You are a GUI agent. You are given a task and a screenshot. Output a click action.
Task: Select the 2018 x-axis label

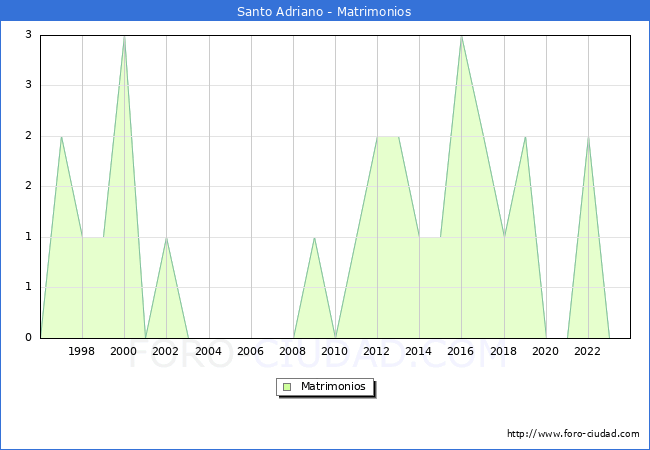(504, 351)
